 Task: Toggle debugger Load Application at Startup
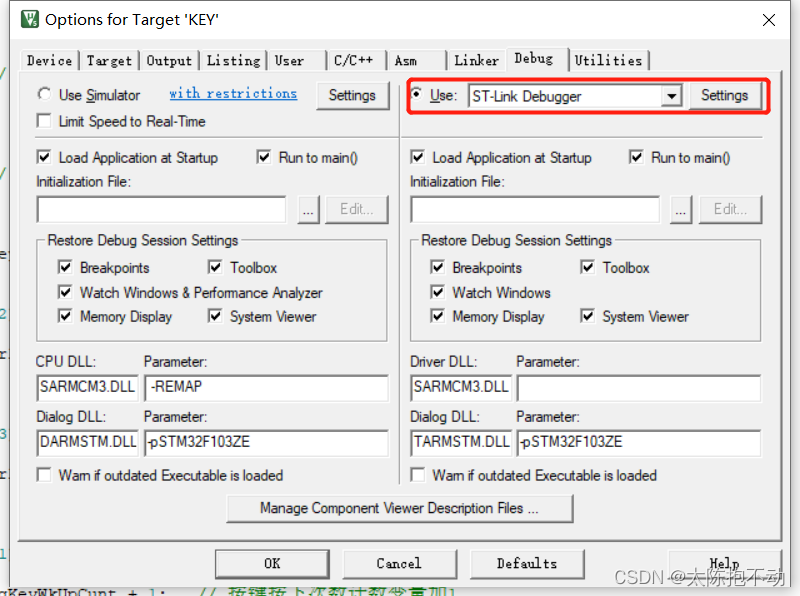(418, 157)
